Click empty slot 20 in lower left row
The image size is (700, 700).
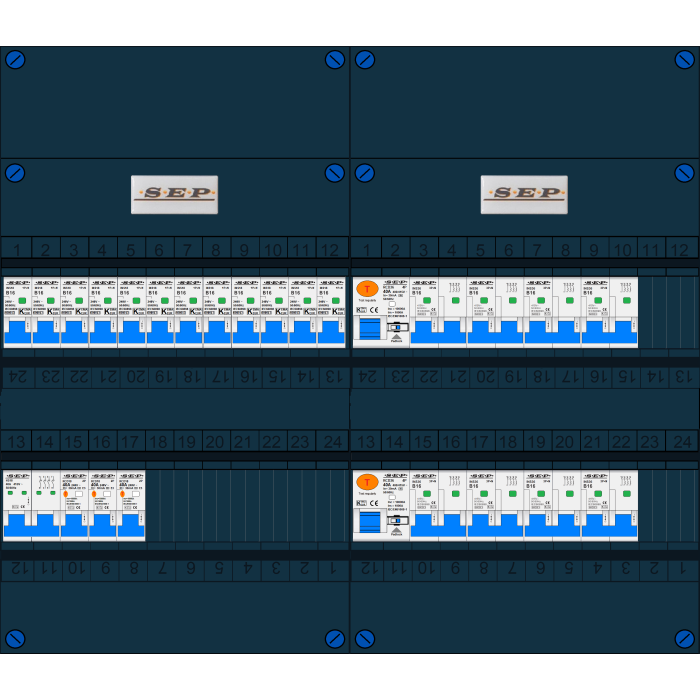coord(215,505)
